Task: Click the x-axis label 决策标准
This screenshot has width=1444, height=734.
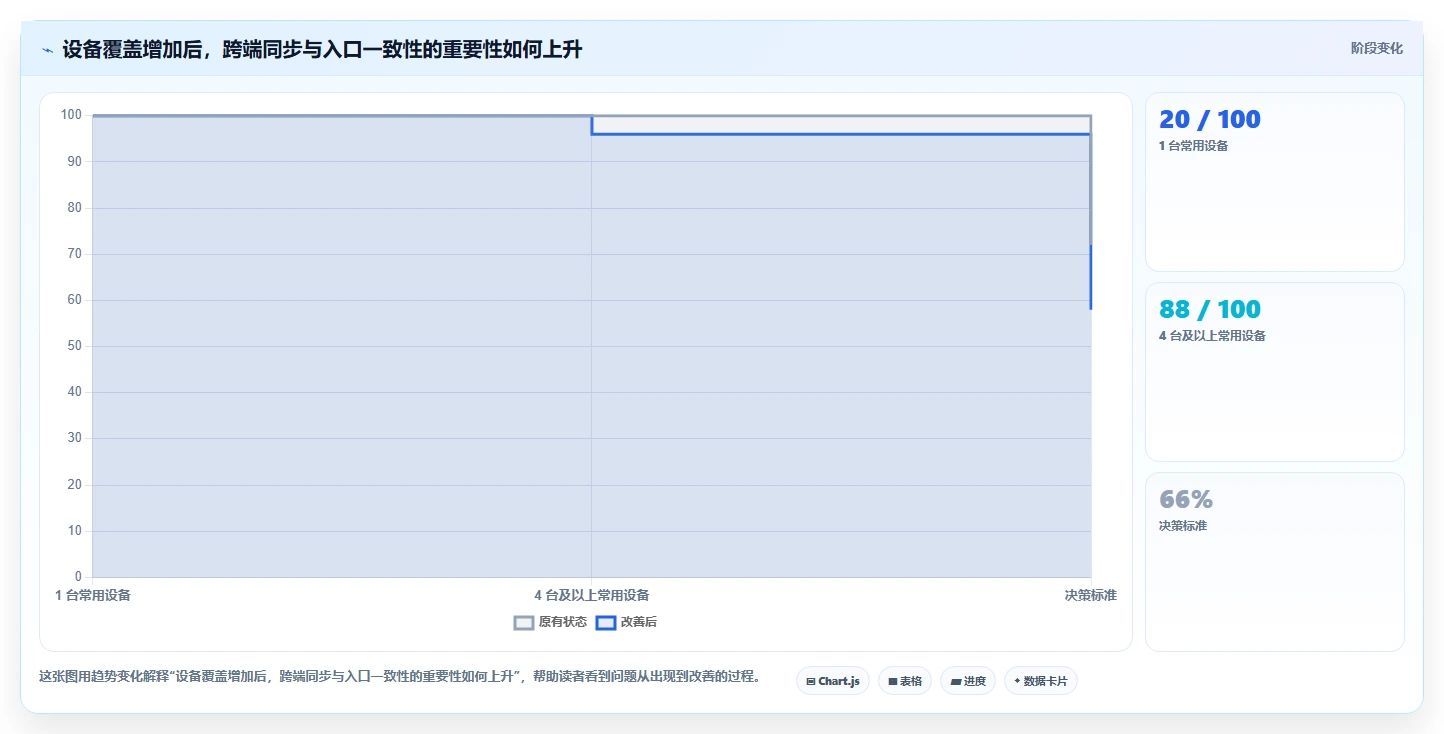Action: (x=1090, y=595)
